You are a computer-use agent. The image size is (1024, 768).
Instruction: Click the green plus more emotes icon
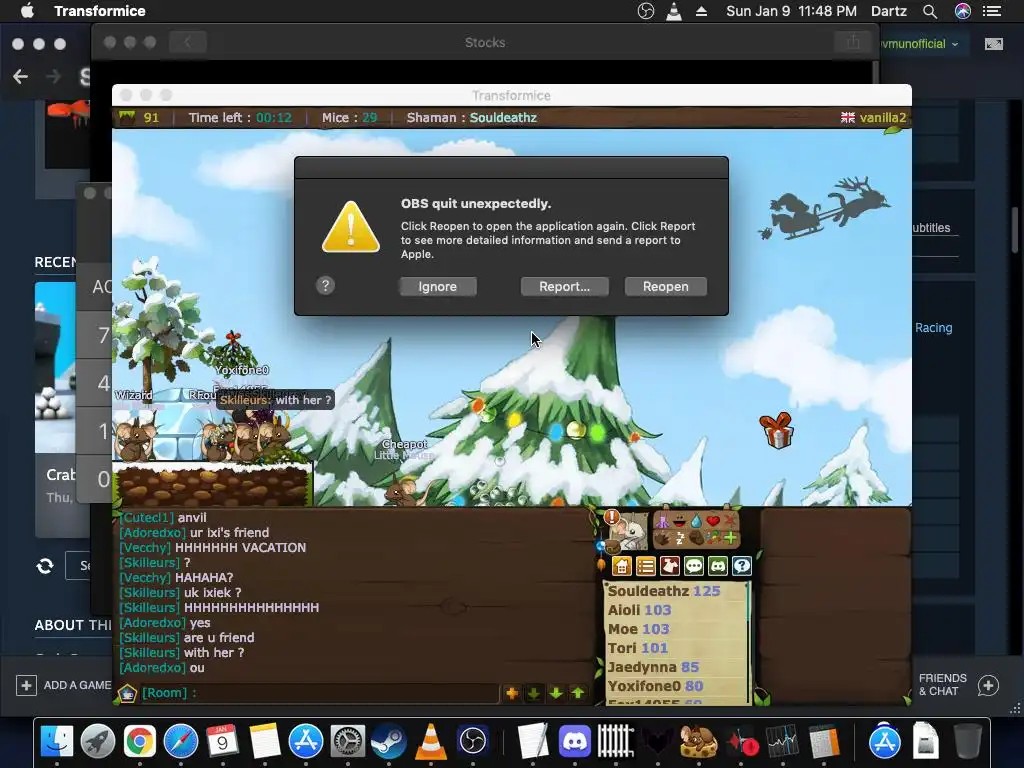[x=730, y=538]
